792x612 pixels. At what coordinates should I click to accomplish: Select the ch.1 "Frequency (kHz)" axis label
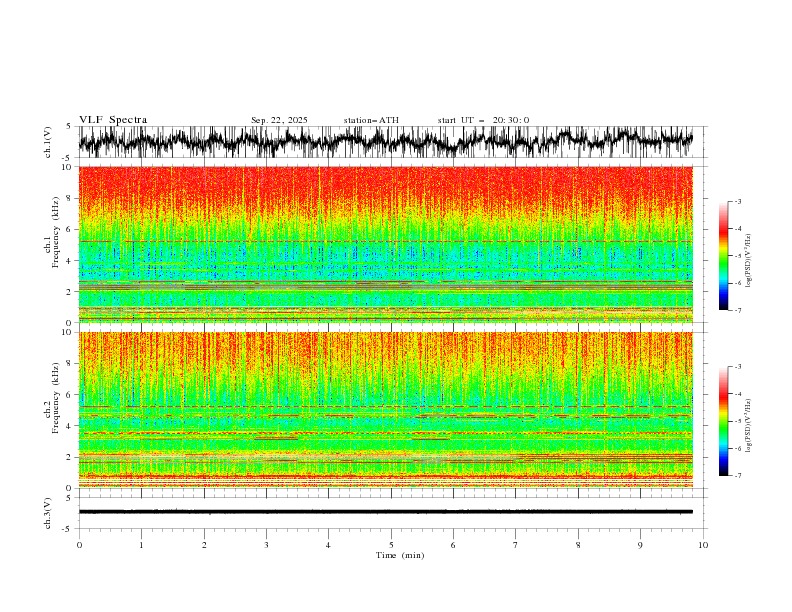point(56,232)
